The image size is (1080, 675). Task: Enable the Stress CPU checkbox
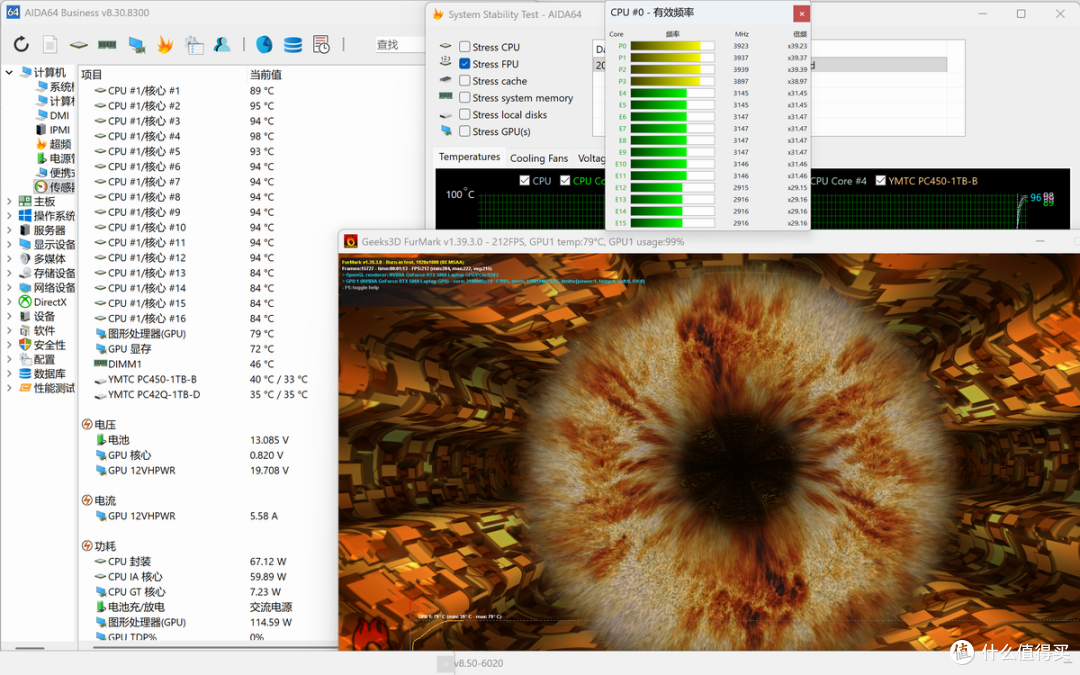tap(465, 47)
